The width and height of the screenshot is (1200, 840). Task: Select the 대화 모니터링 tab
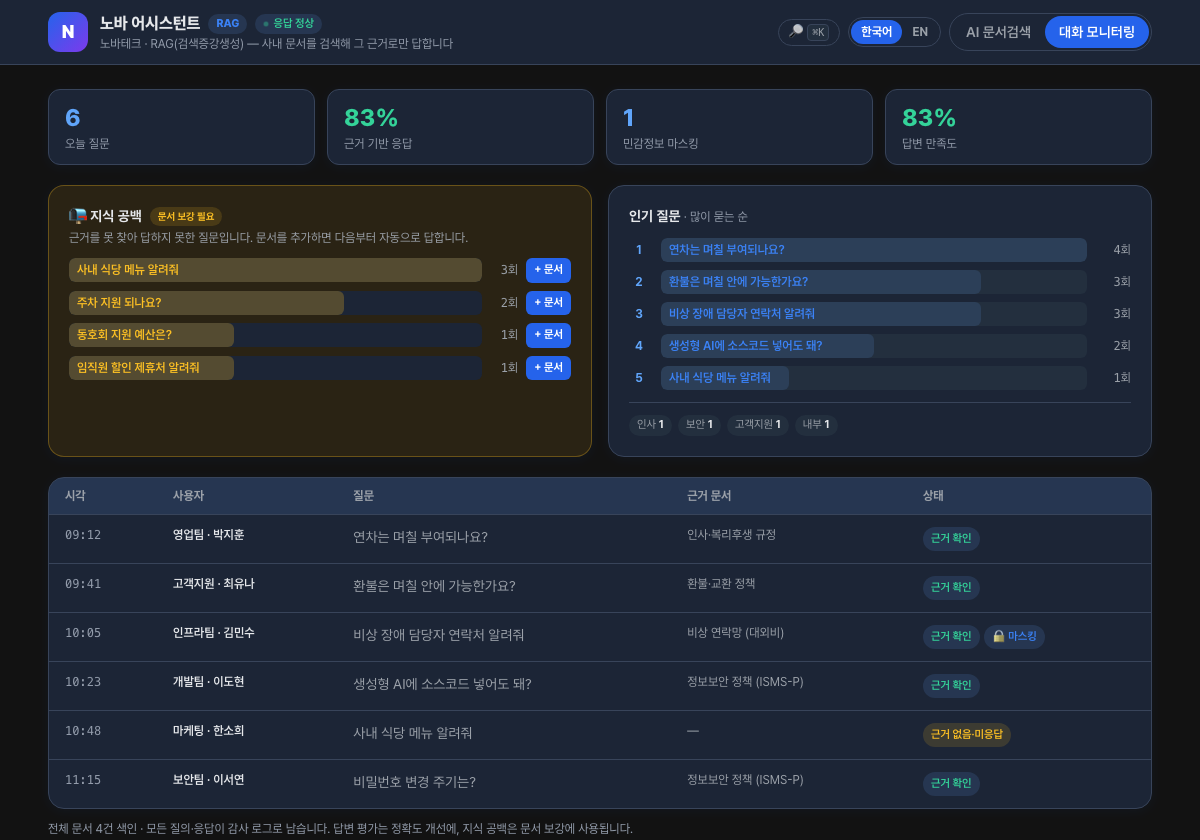click(1097, 32)
